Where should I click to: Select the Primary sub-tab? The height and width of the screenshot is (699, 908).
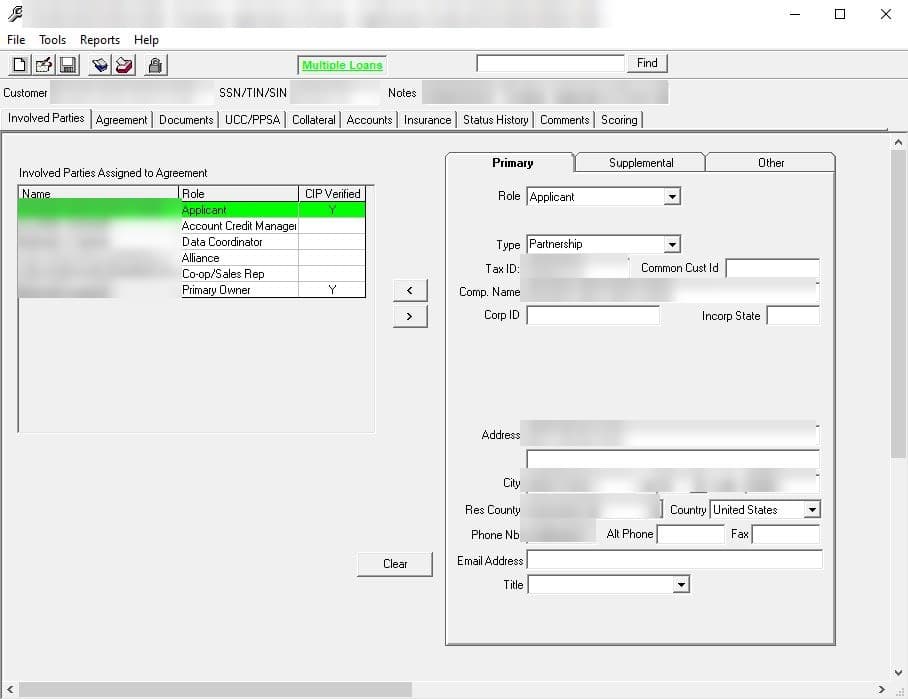coord(512,163)
